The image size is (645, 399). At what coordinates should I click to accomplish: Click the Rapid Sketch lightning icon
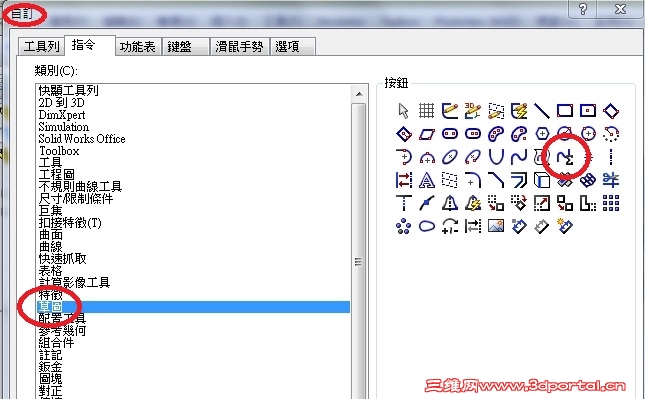(519, 111)
